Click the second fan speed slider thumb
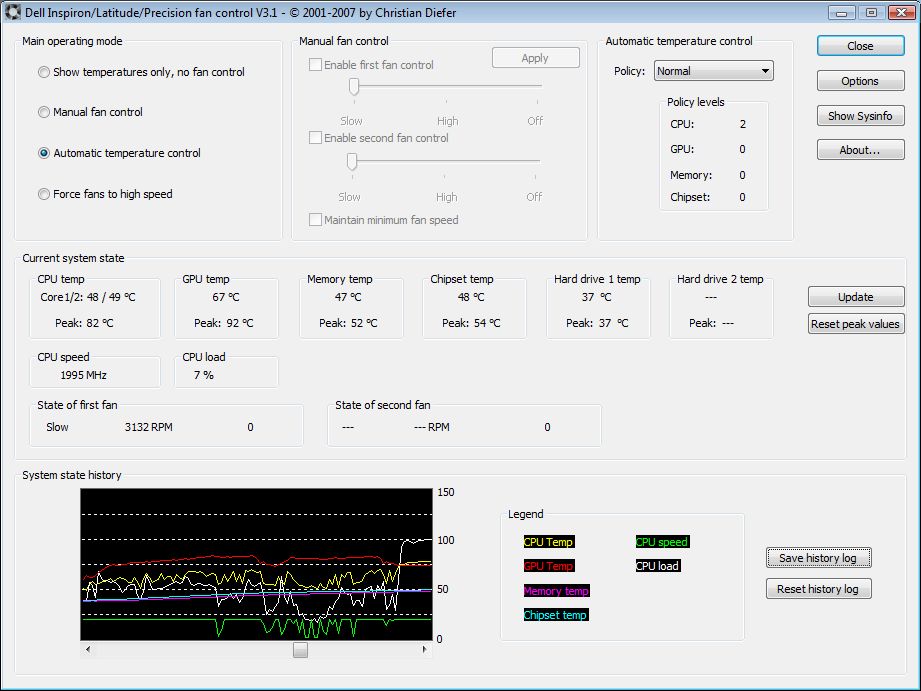This screenshot has width=921, height=691. click(352, 161)
